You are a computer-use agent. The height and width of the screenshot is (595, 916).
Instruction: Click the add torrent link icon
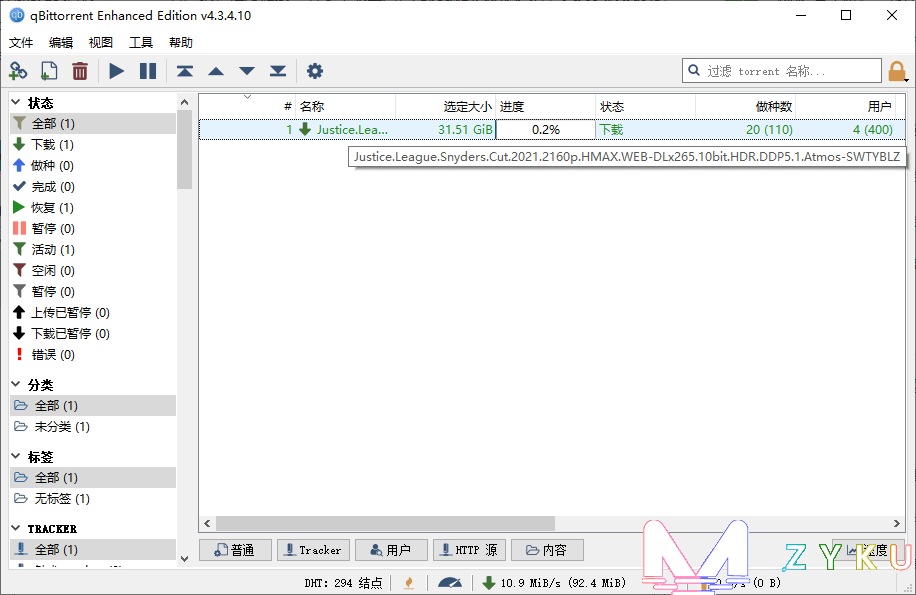(18, 71)
